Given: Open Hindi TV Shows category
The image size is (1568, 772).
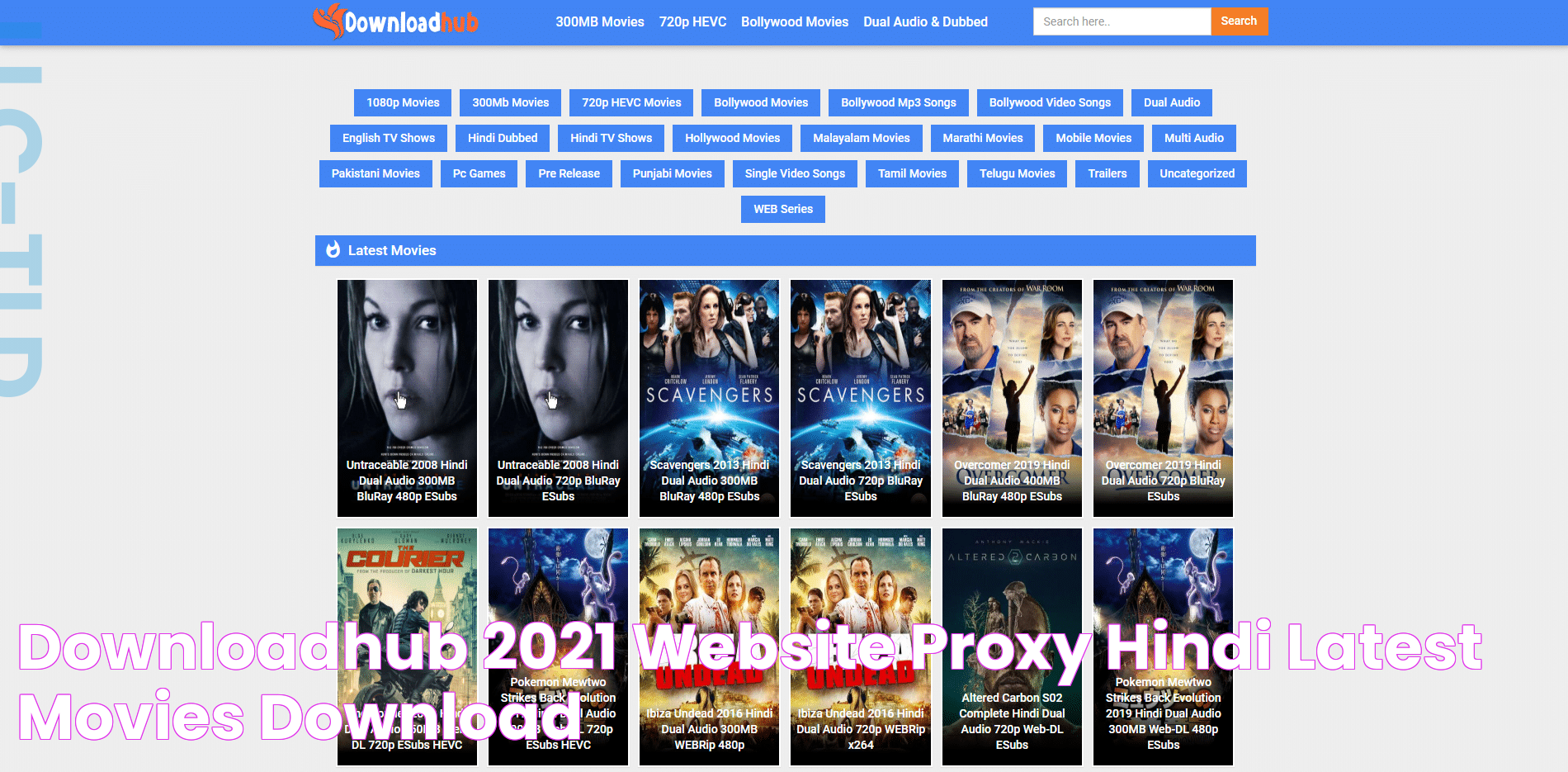Looking at the screenshot, I should click(611, 138).
